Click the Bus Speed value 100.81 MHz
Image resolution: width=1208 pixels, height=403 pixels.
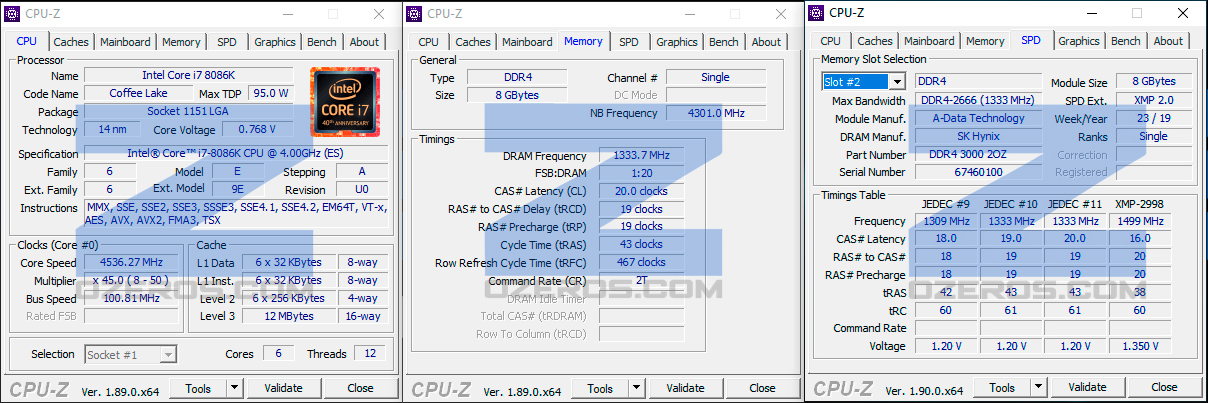[133, 299]
